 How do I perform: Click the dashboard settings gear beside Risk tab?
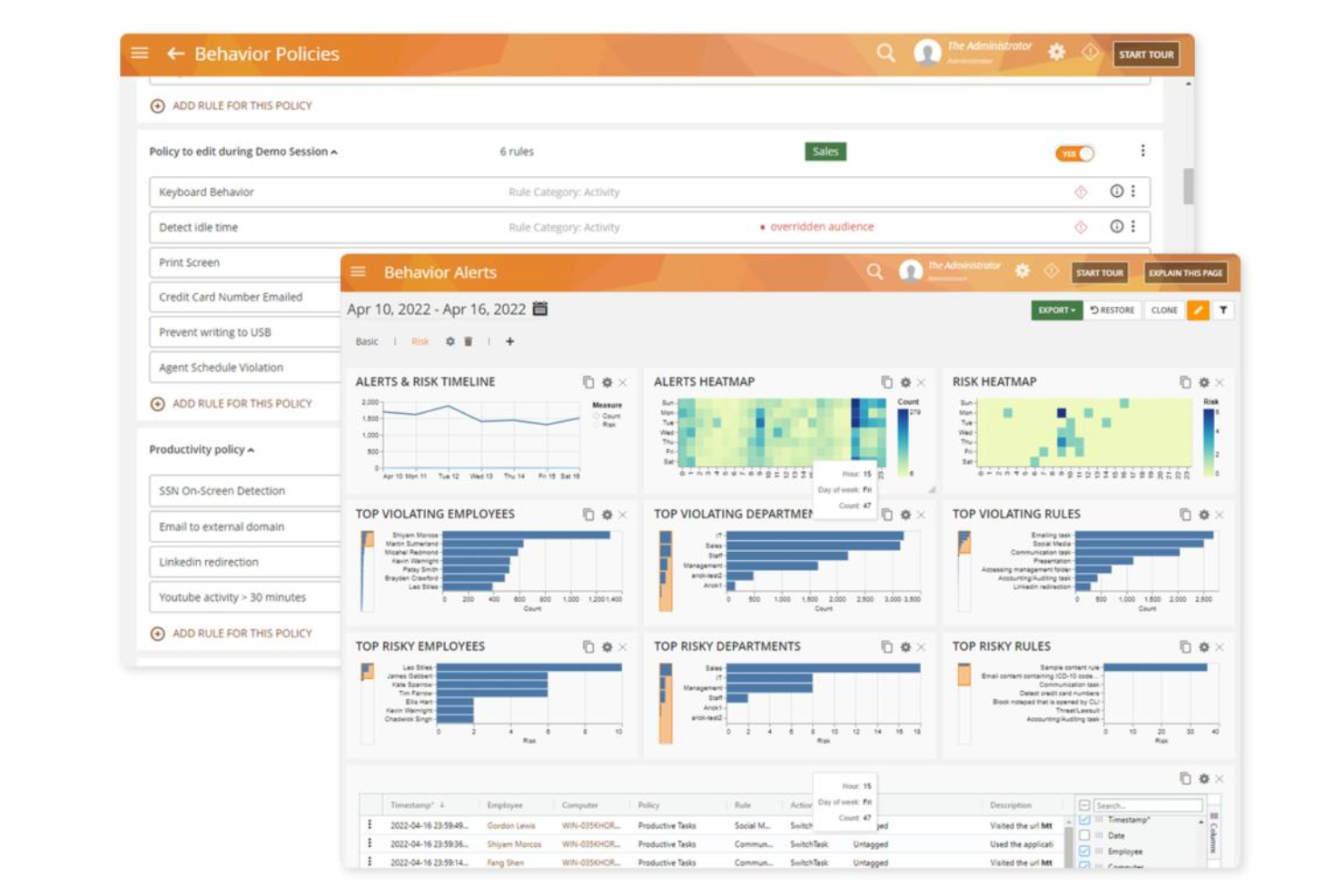(x=448, y=342)
